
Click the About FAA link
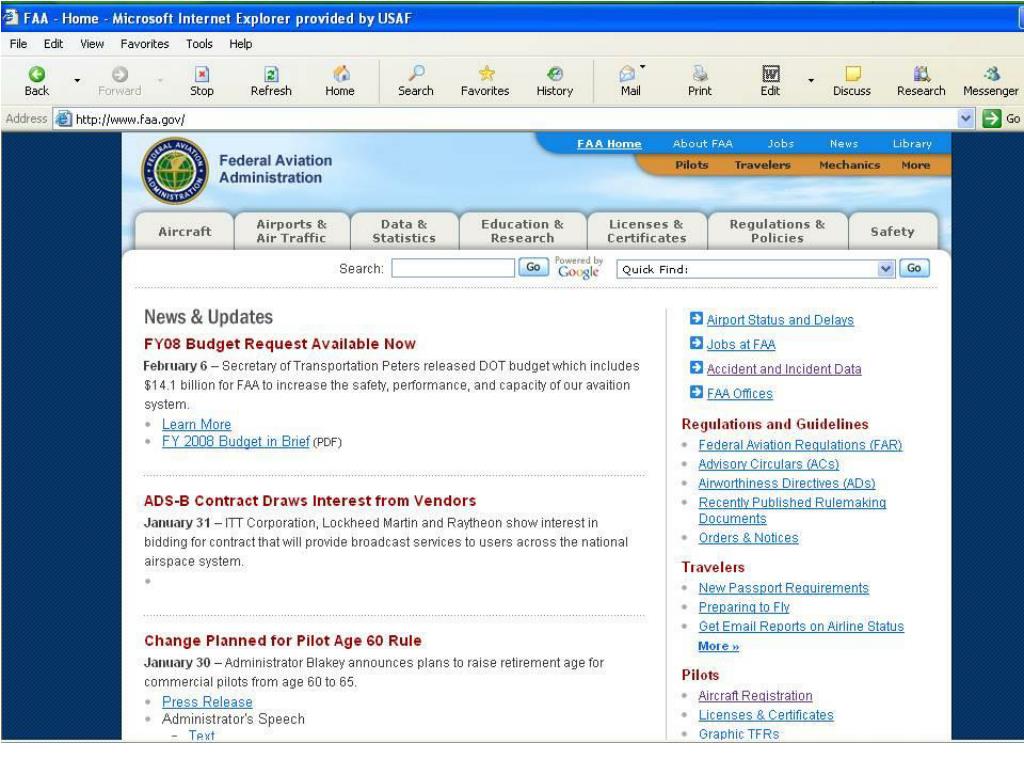703,144
